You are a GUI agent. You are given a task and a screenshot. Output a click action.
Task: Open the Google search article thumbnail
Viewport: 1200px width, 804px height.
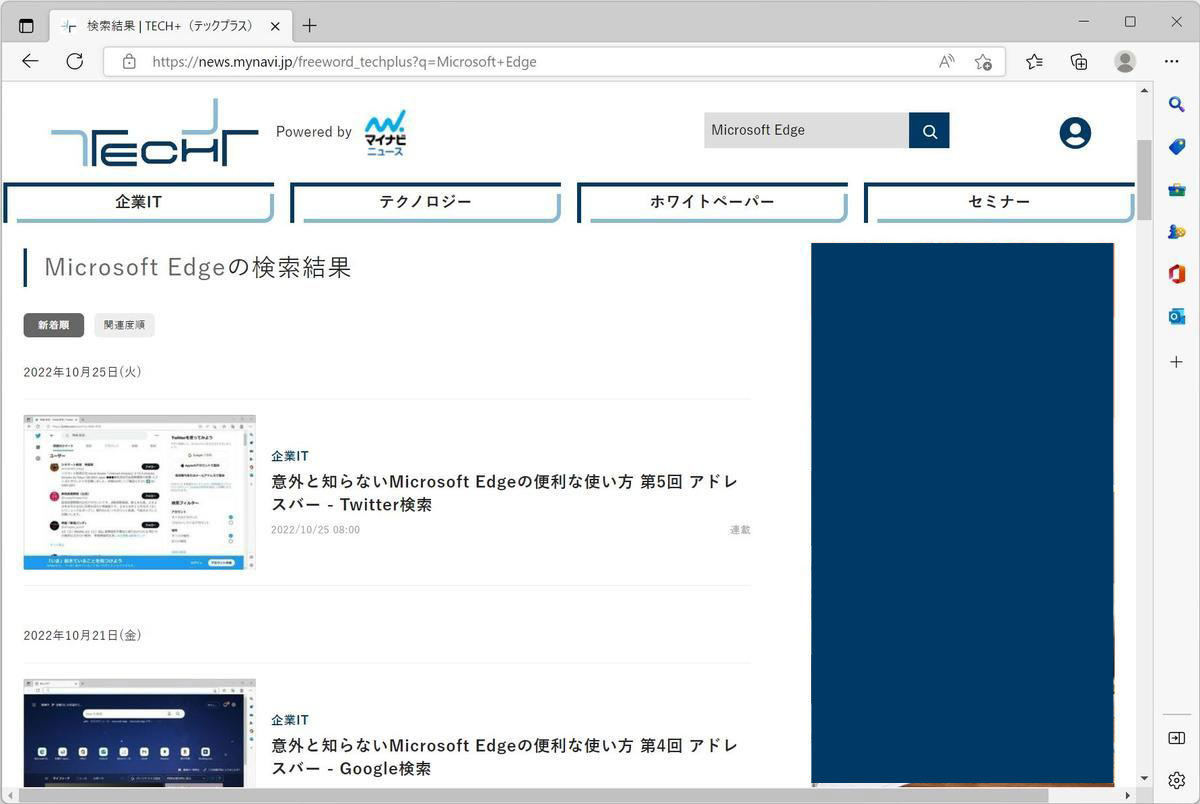139,733
